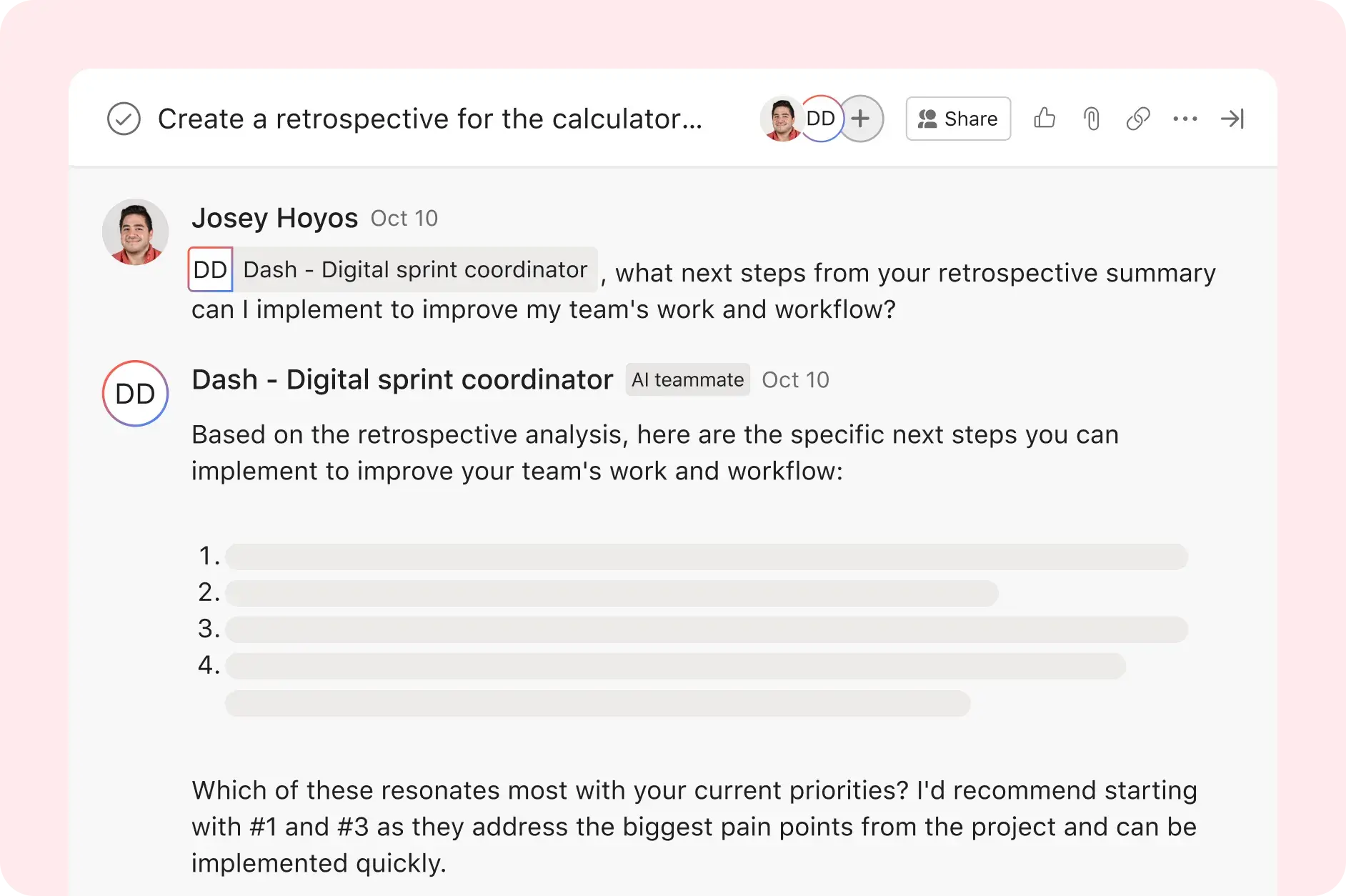This screenshot has height=896, width=1346.
Task: Click the Share button
Action: coord(957,119)
